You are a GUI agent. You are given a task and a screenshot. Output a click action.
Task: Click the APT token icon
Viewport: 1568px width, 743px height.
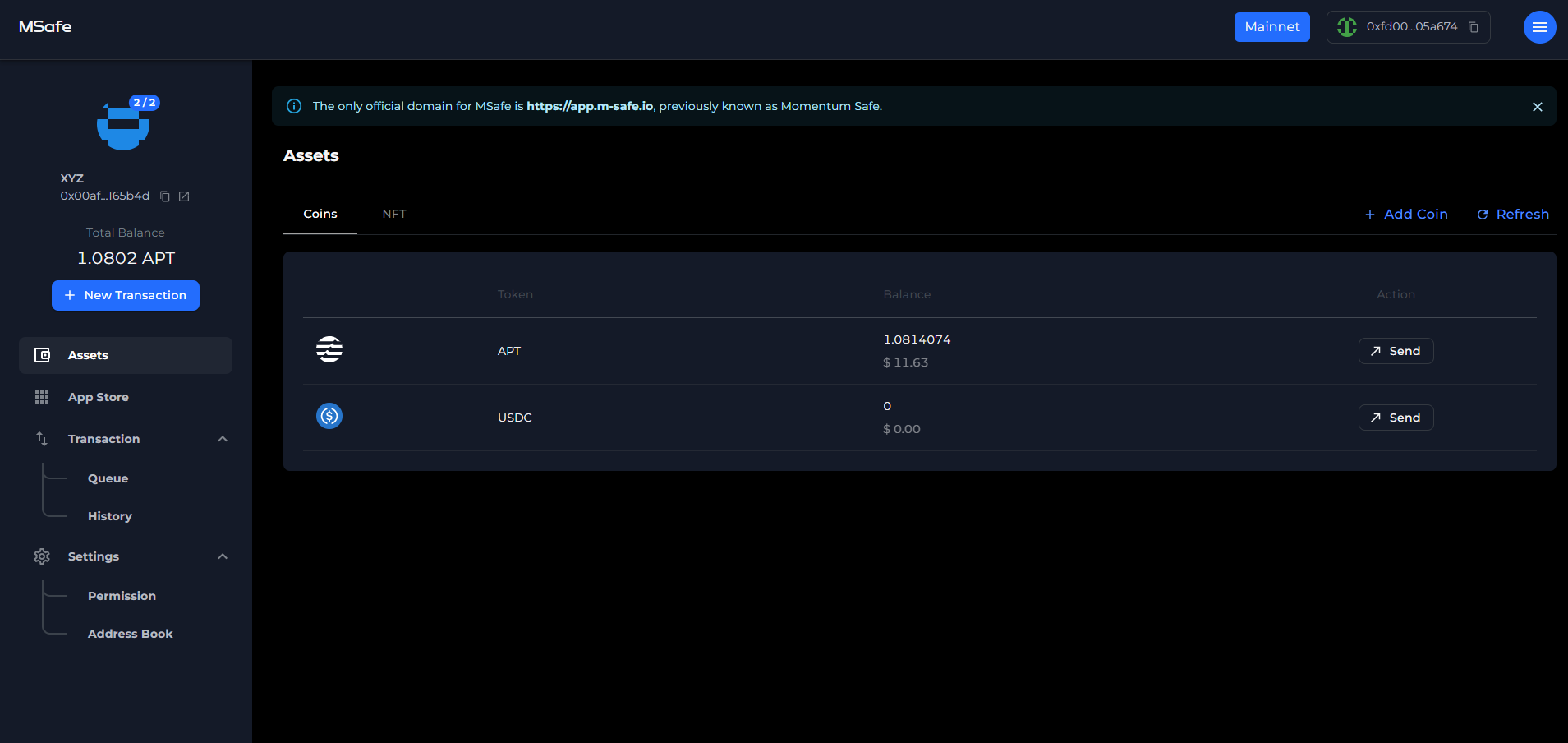point(329,350)
